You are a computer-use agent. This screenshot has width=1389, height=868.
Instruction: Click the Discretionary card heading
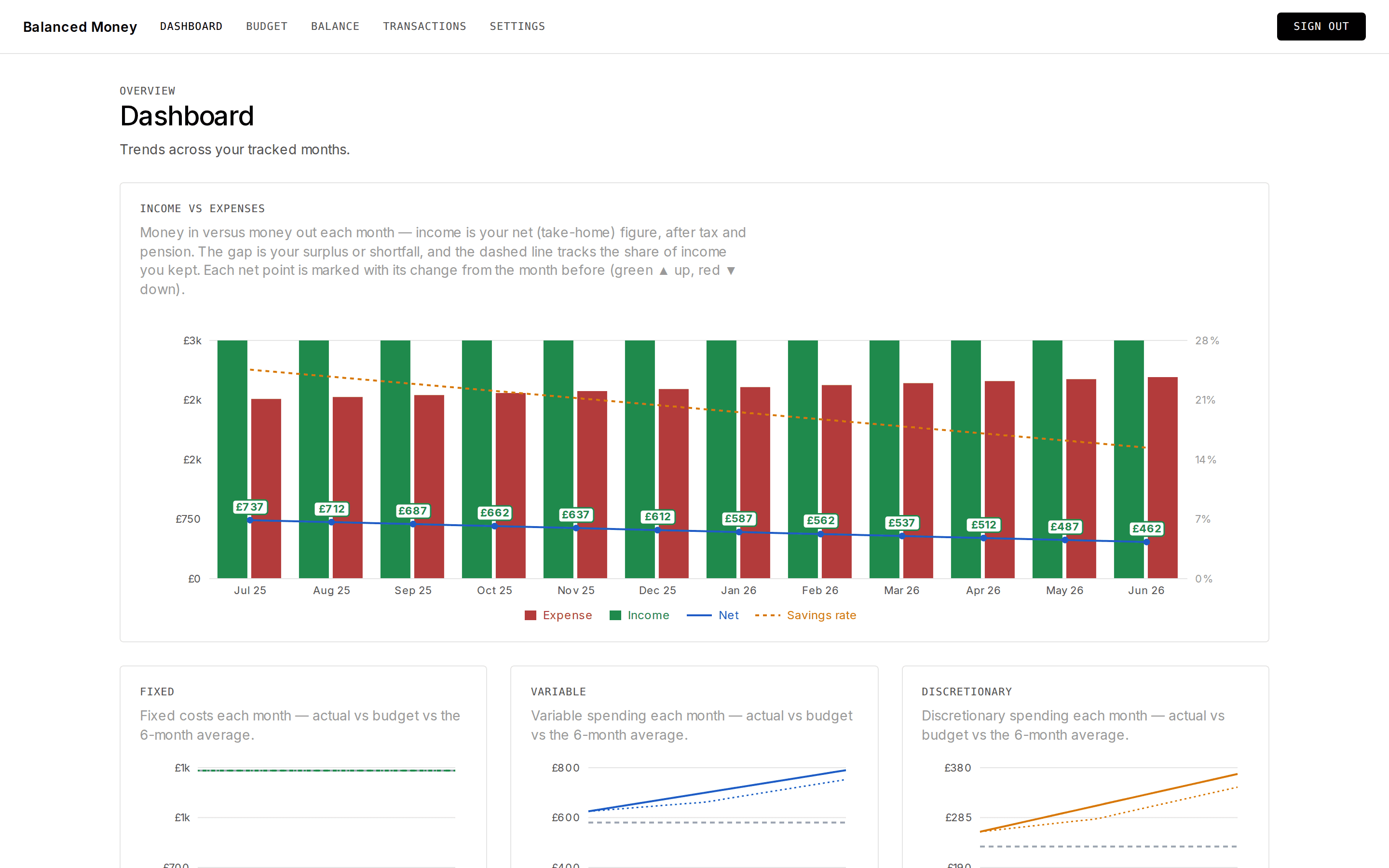click(967, 692)
